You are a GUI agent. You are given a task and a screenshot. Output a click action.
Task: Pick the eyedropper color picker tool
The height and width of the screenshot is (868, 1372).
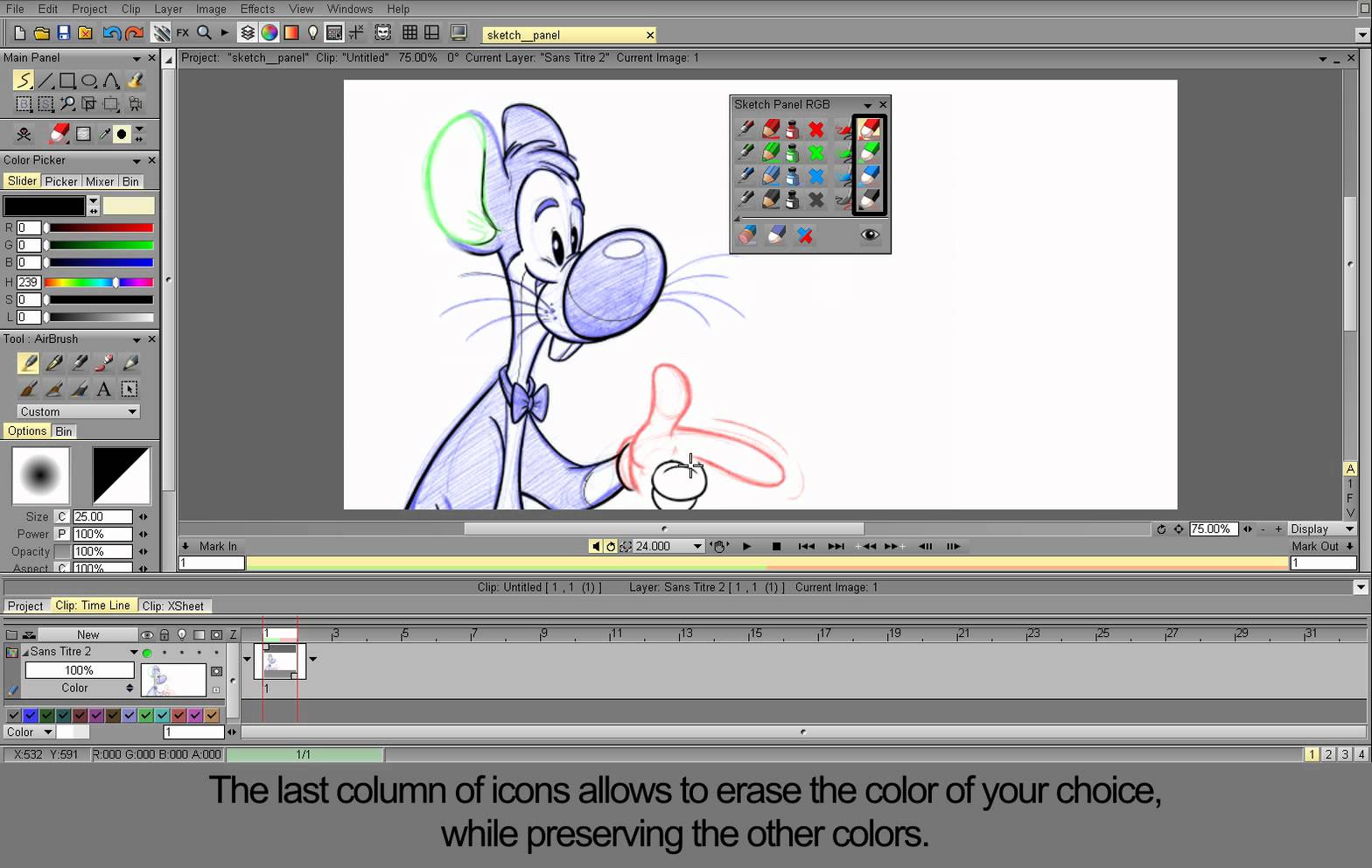104,134
